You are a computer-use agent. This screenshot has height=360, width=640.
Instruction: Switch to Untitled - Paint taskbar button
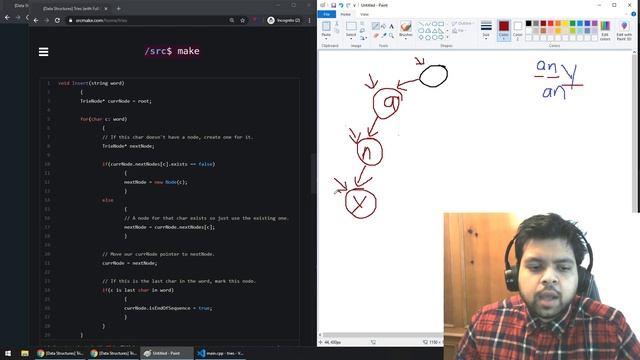pyautogui.click(x=166, y=353)
